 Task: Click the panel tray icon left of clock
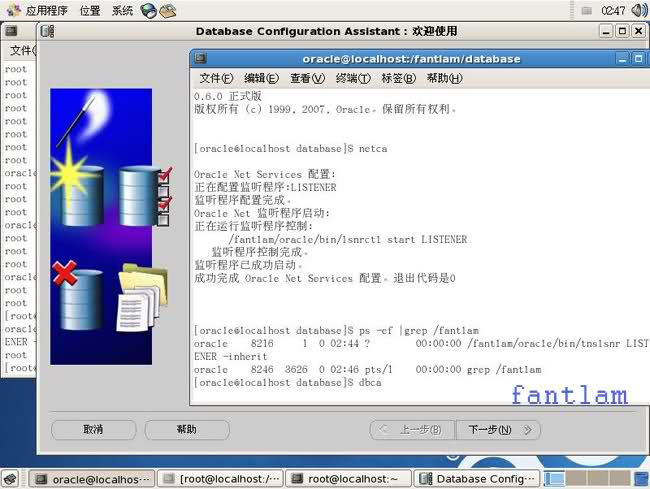tap(586, 11)
